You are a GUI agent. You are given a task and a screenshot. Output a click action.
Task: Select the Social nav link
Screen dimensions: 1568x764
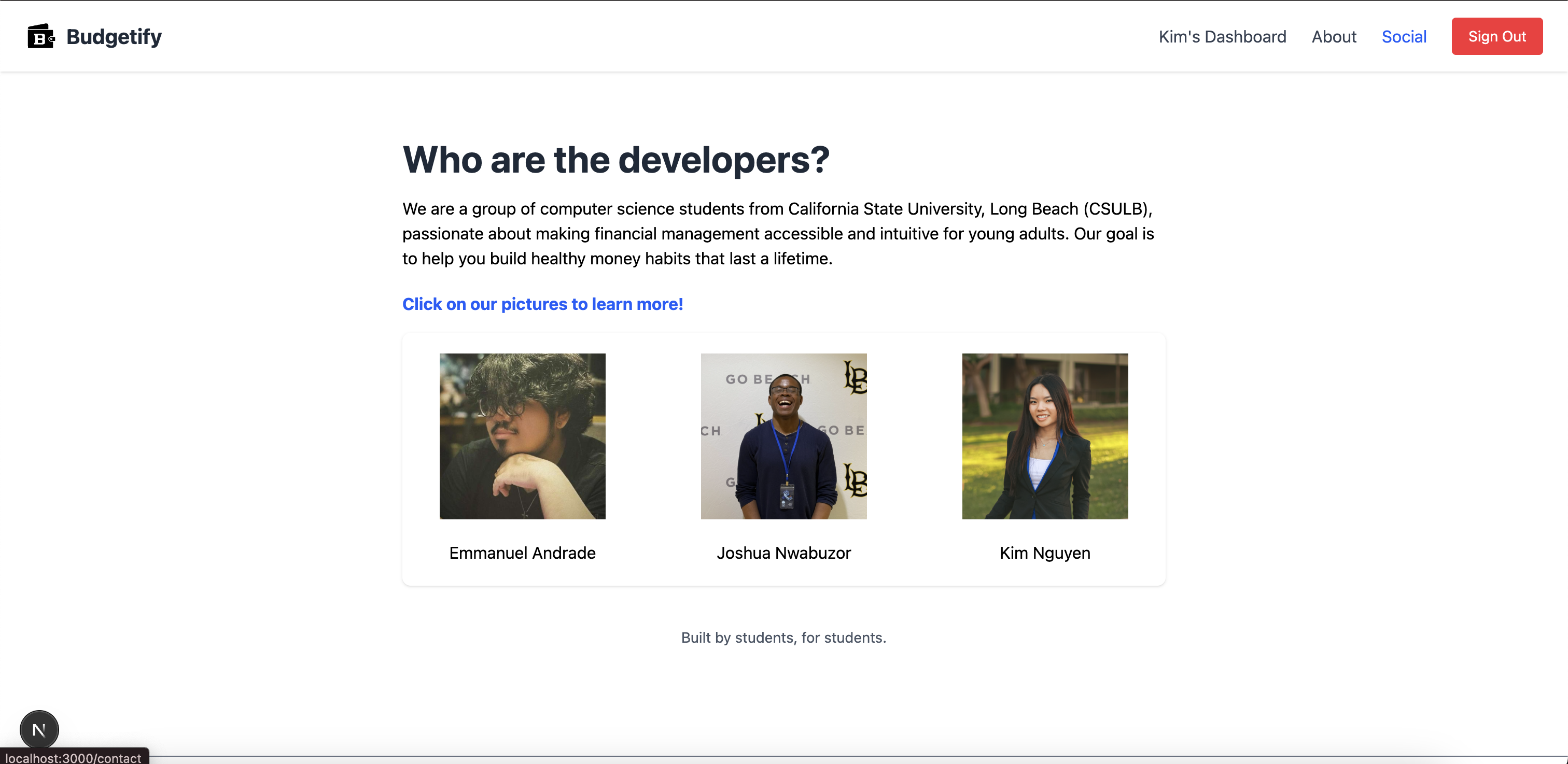(1404, 36)
